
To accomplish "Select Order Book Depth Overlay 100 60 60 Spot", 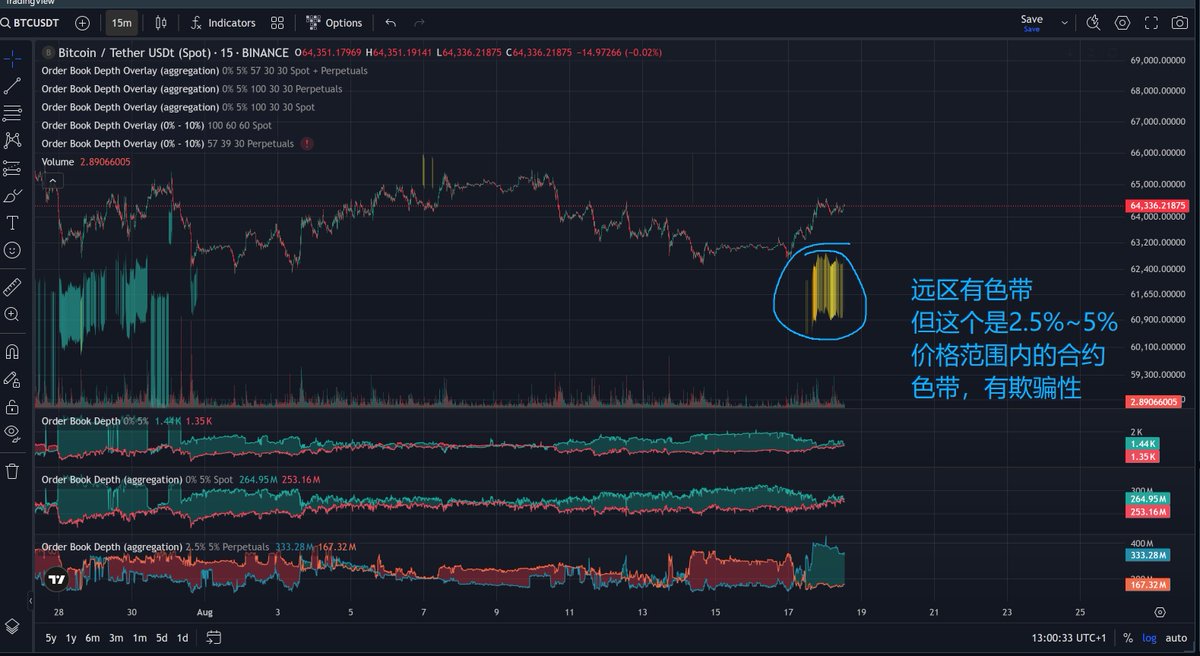I will 156,125.
